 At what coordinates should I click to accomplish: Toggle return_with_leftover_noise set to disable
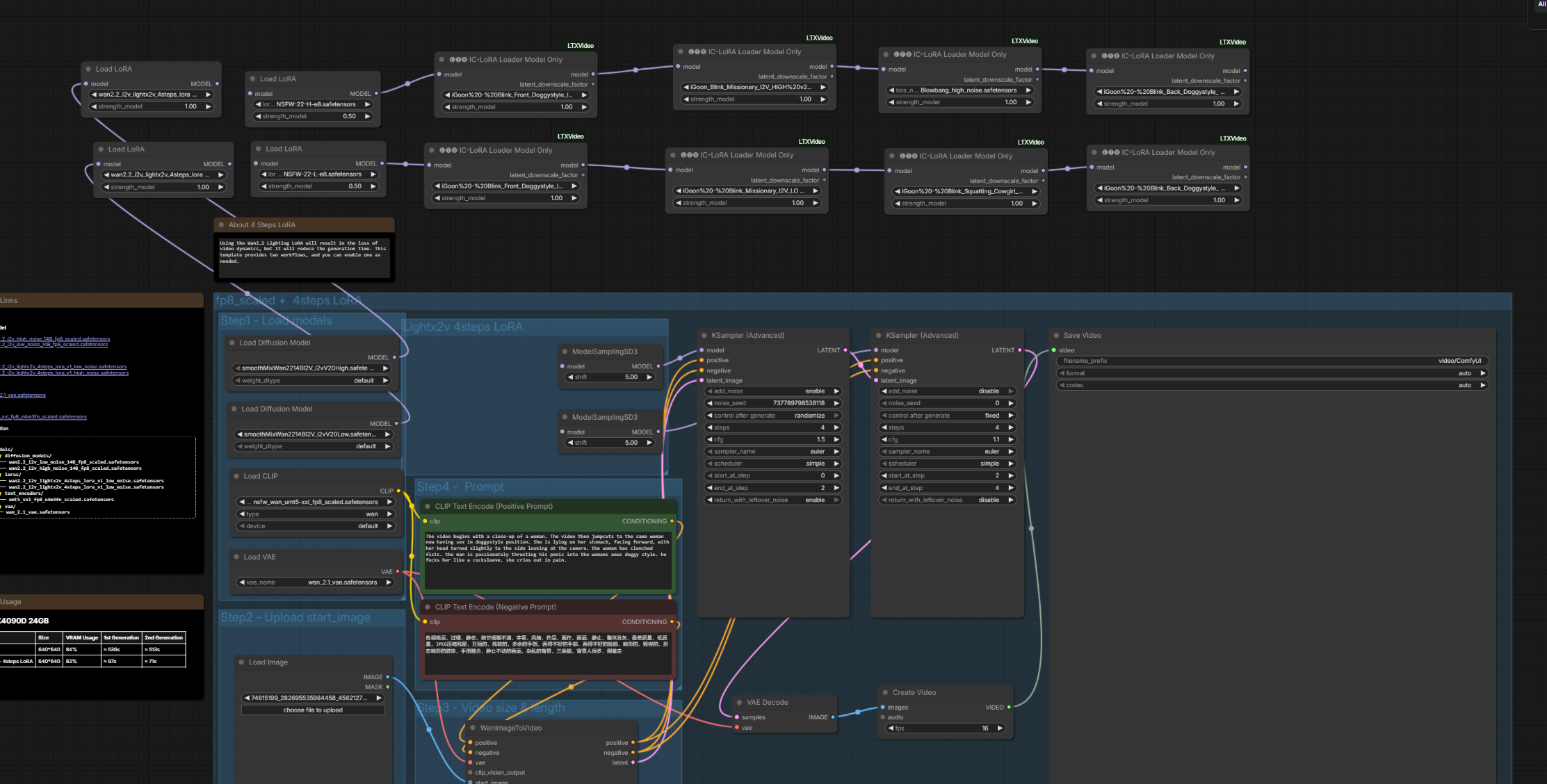pos(946,500)
